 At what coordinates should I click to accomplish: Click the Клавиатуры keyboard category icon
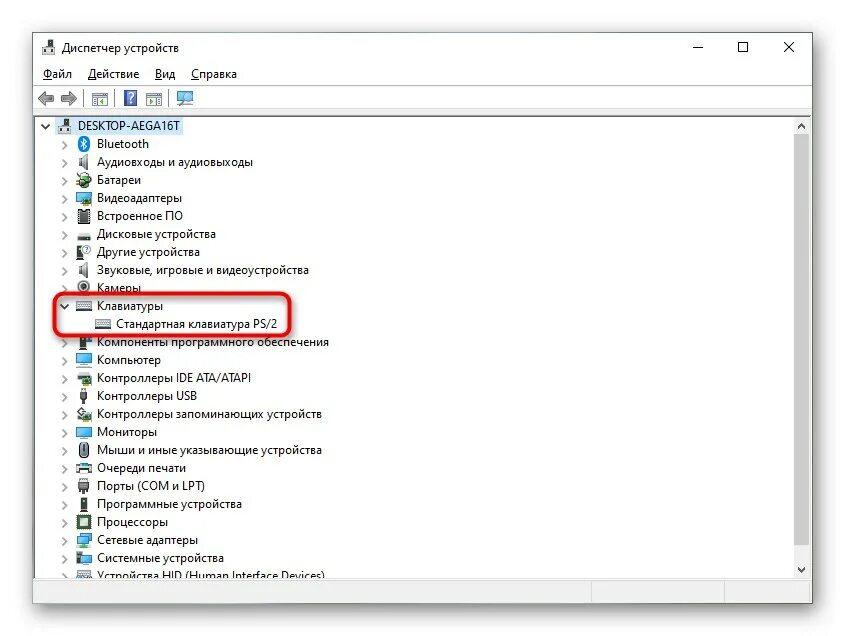point(84,306)
